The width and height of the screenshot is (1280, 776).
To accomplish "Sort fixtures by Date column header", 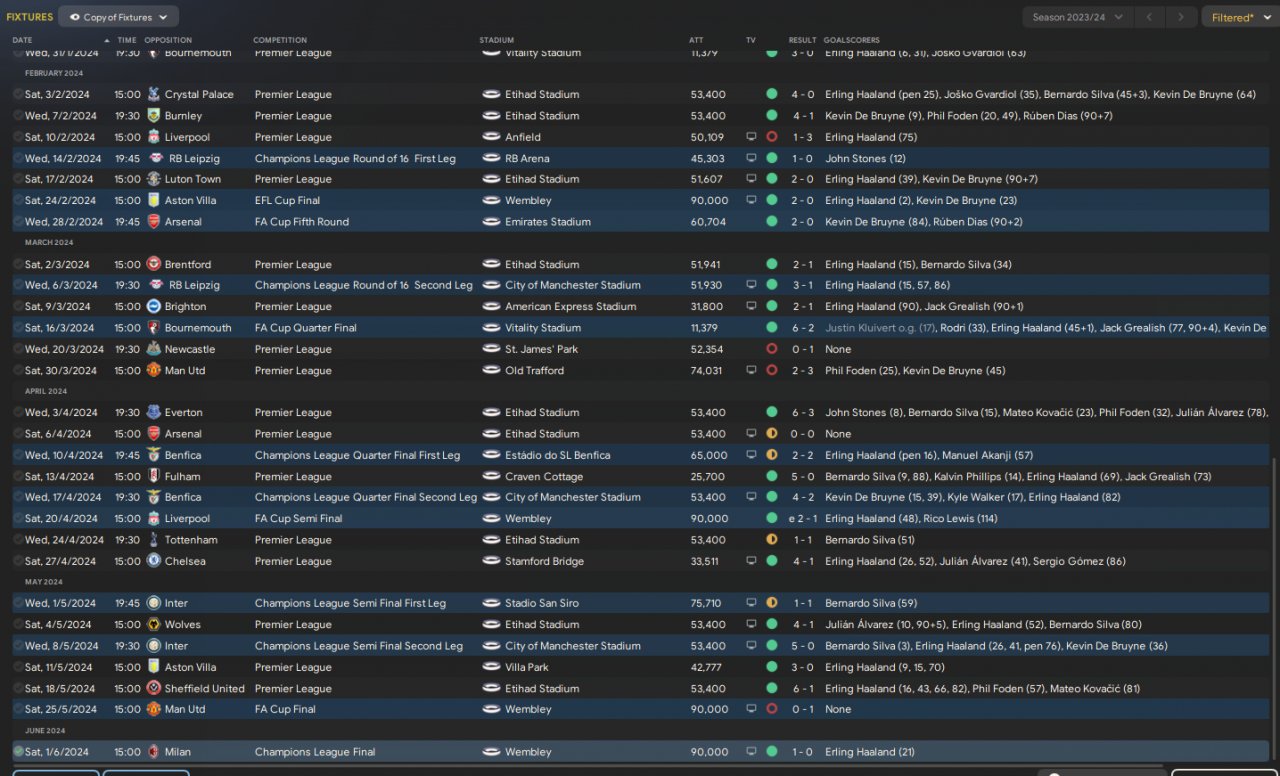I will [22, 40].
